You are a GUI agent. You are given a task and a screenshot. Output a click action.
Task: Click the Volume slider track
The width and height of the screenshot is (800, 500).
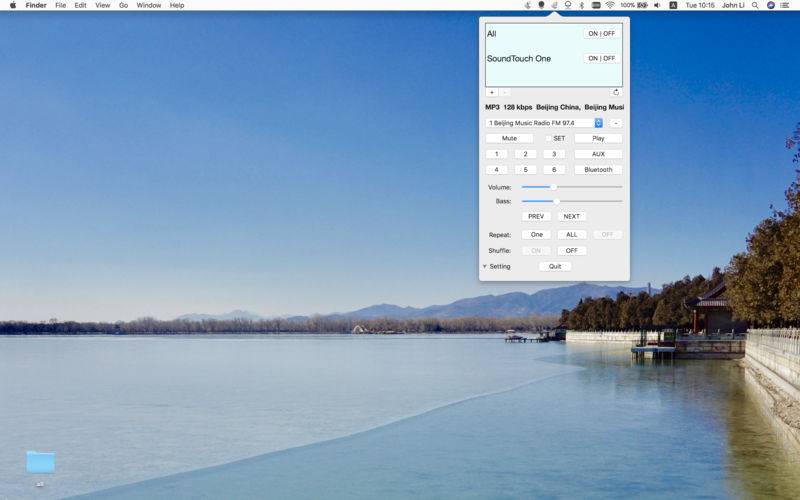pyautogui.click(x=571, y=187)
